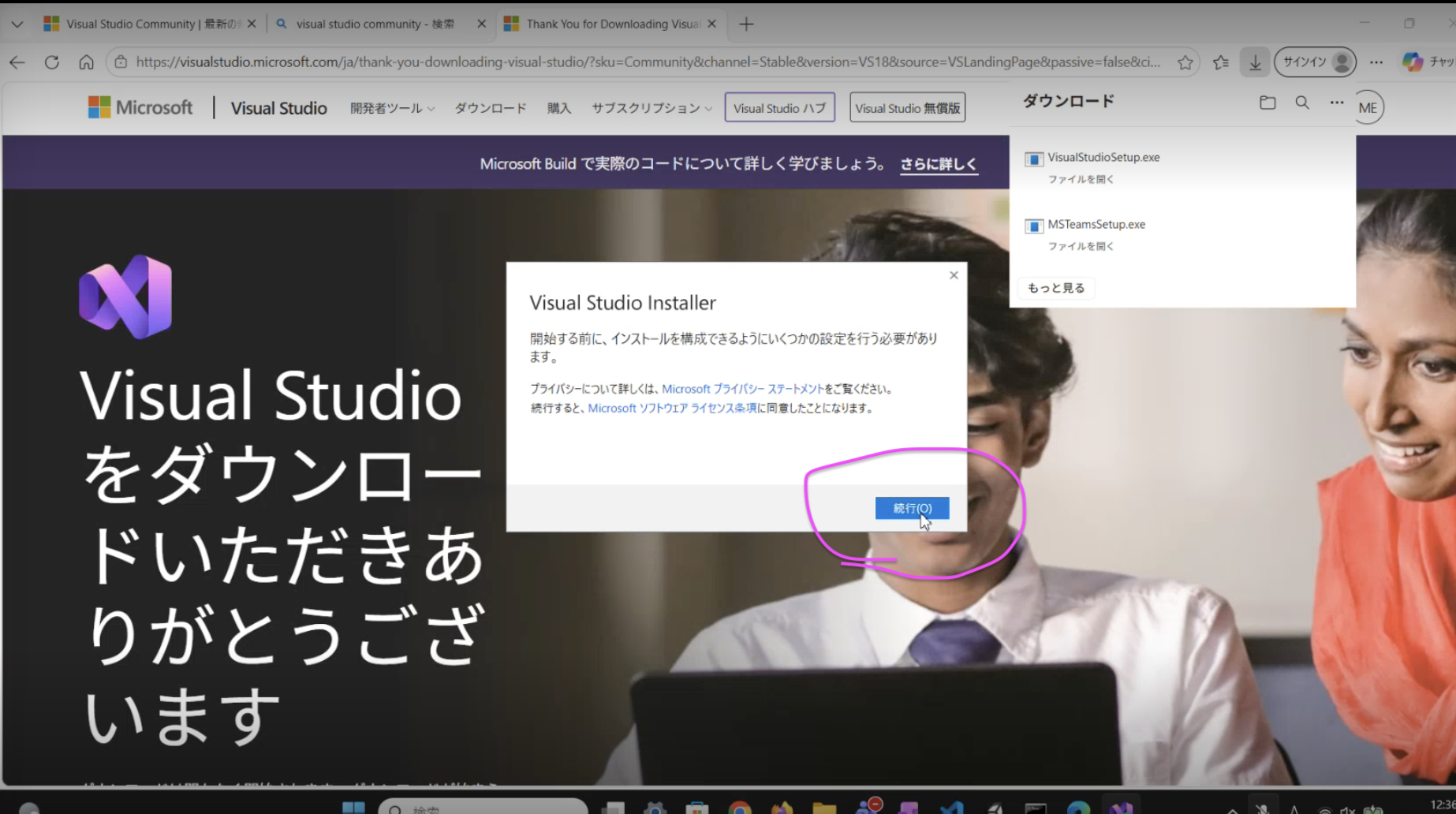Open the ダウンロード menu item
This screenshot has height=814, width=1456.
coord(491,108)
